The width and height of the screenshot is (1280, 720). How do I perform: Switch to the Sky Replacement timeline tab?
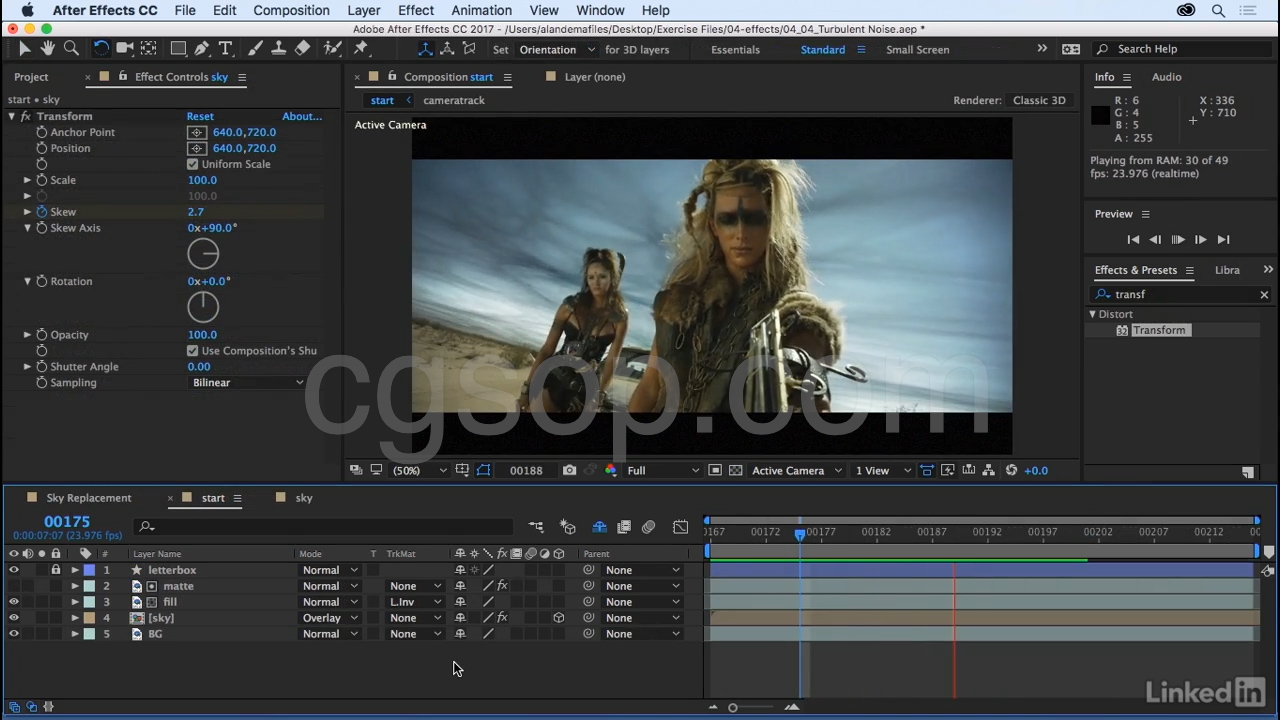coord(88,498)
